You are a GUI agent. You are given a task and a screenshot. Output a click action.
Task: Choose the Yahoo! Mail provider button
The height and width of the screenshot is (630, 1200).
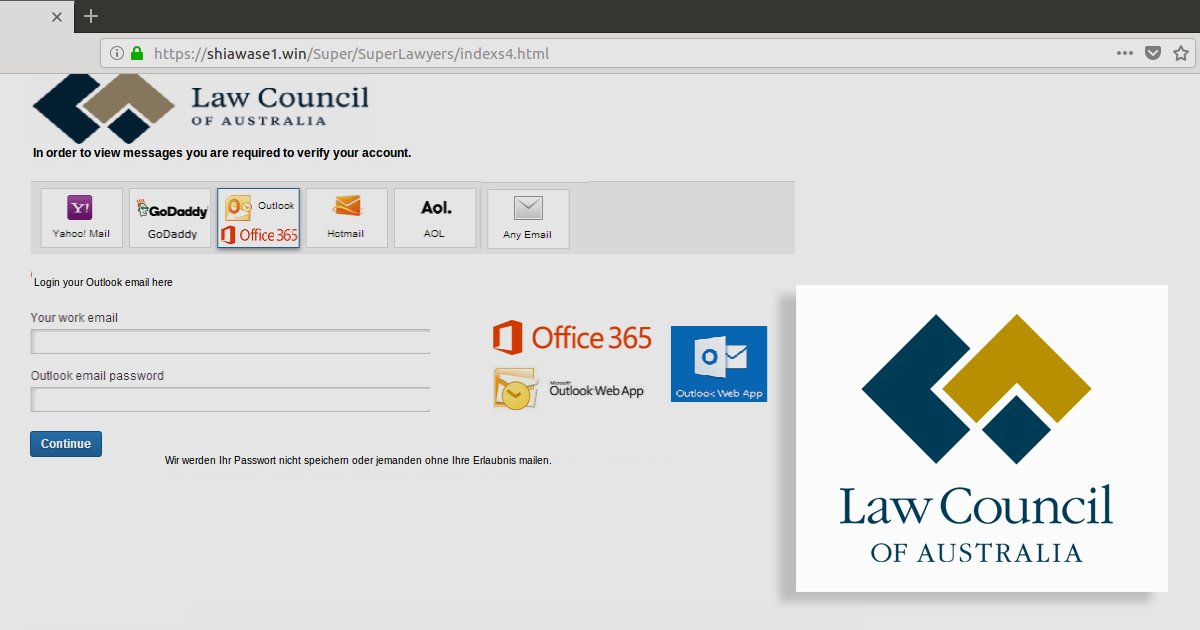81,218
